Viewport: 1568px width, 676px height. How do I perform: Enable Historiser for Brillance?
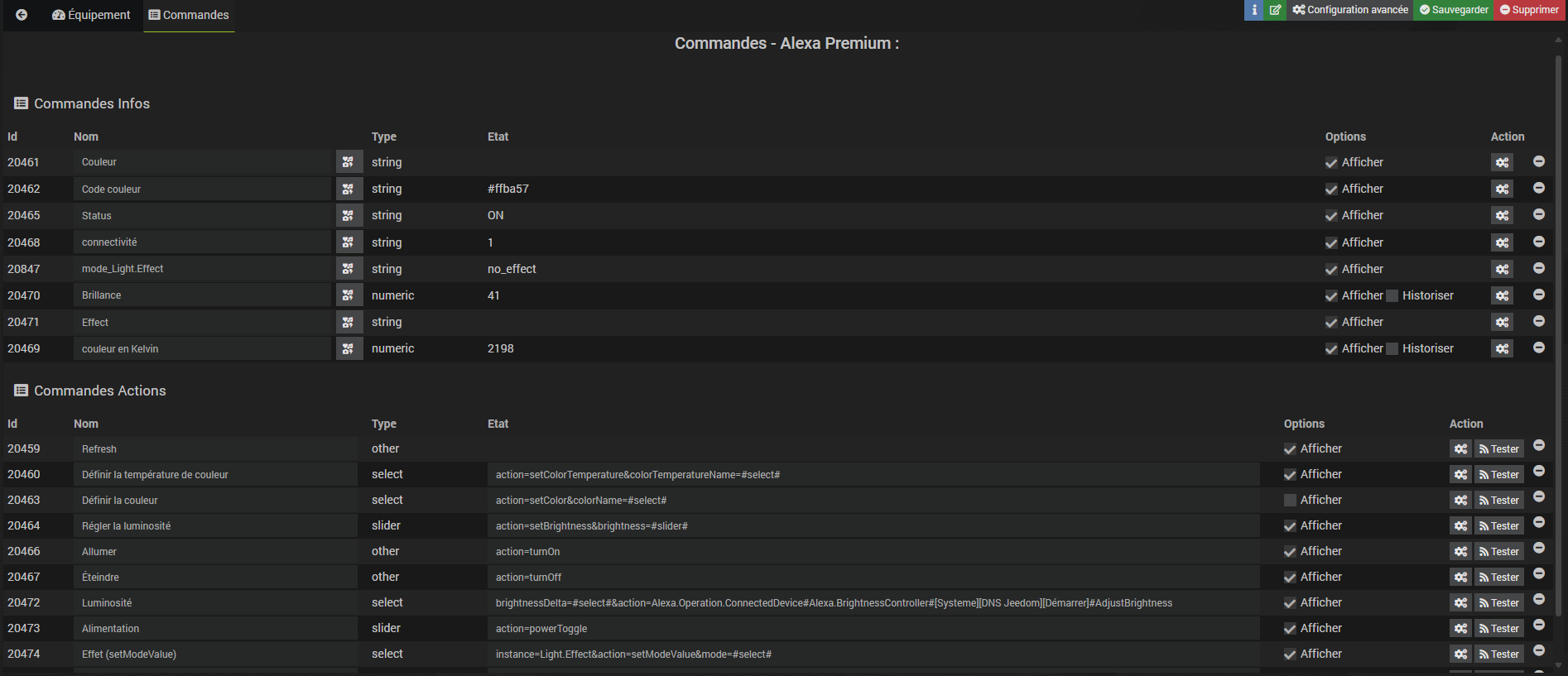pos(1392,295)
